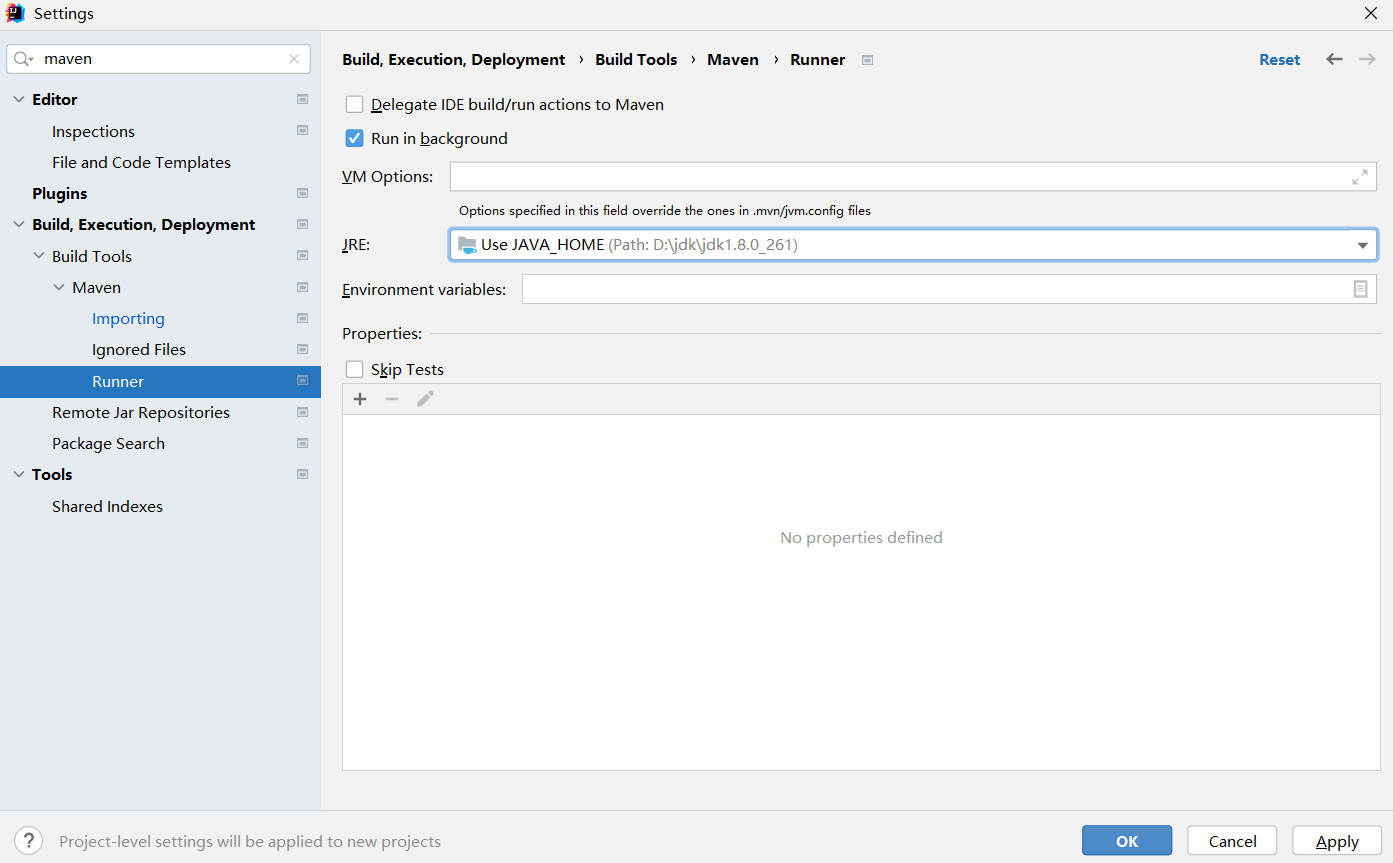1393x863 pixels.
Task: Open help with question mark icon
Action: (x=28, y=841)
